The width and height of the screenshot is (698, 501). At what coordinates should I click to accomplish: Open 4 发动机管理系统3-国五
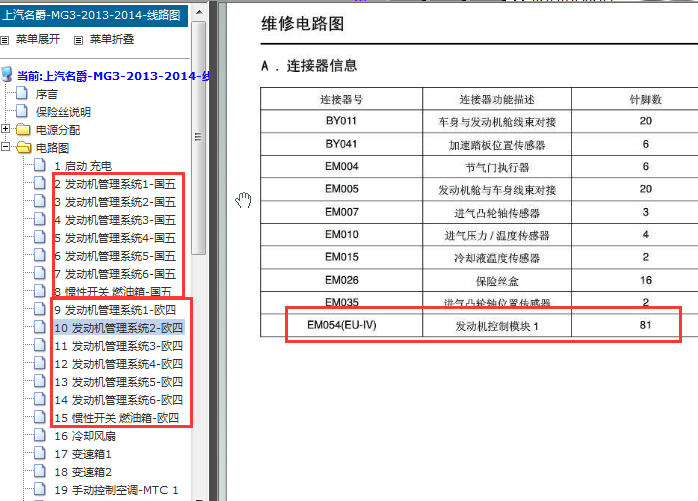115,220
